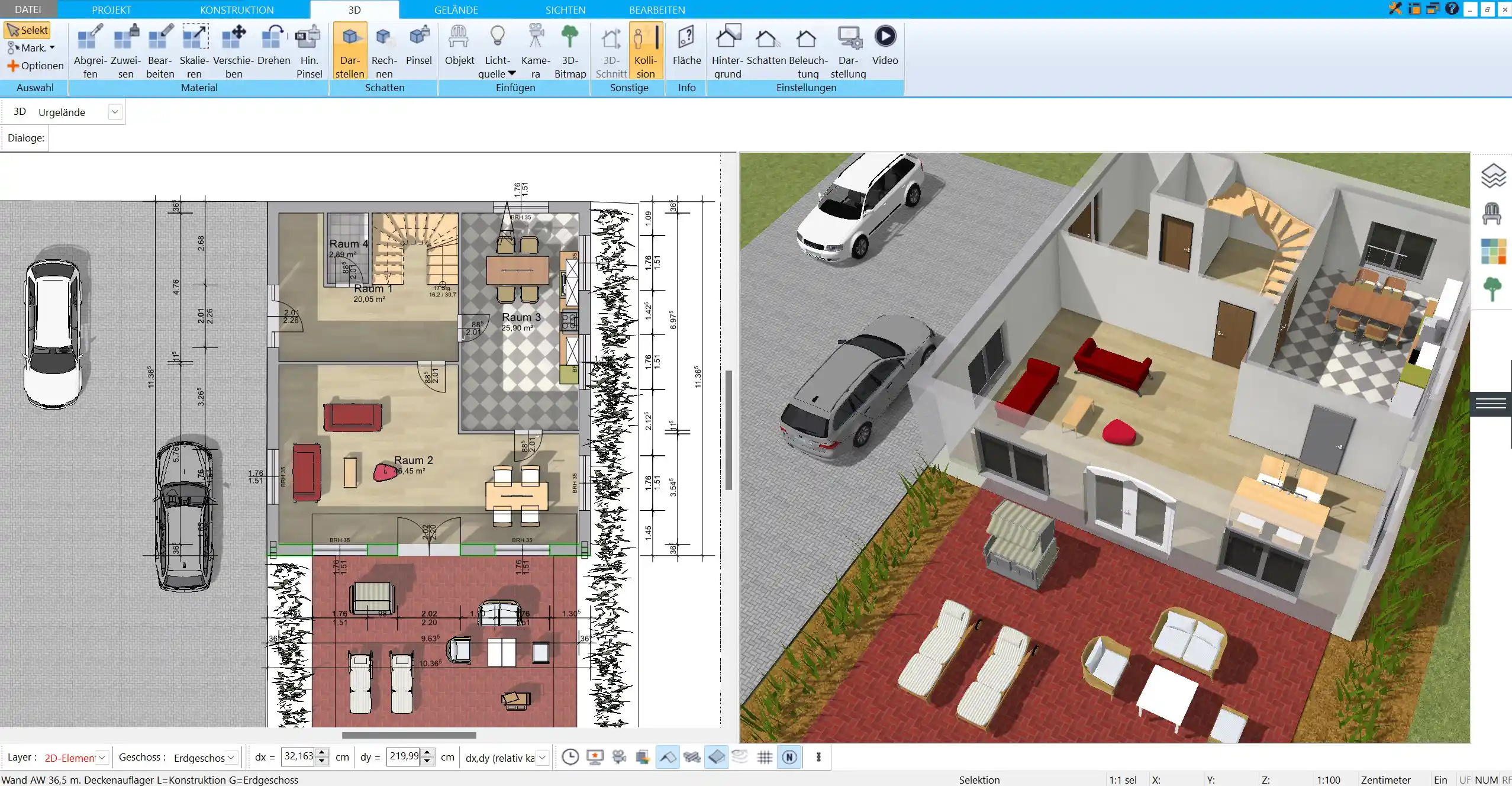The width and height of the screenshot is (1512, 786).
Task: Choose the Skalieren material tool
Action: [194, 51]
